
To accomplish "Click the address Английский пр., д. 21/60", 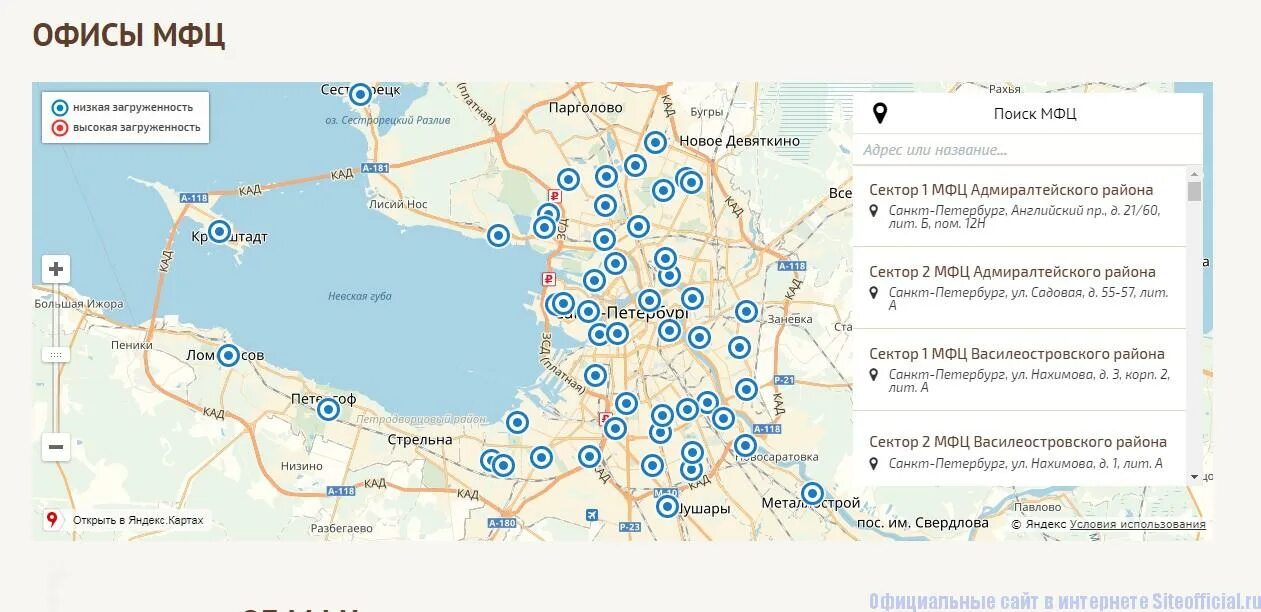I will pos(1085,211).
